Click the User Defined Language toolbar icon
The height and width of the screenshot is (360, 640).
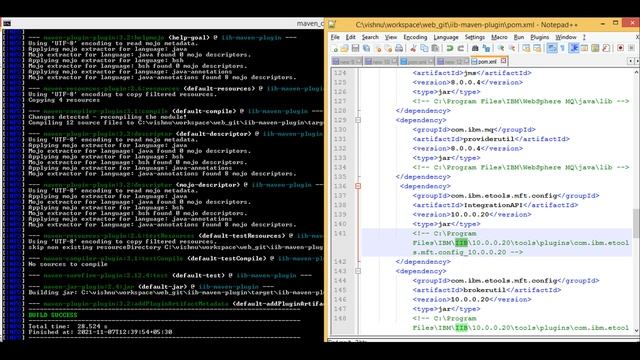584,49
